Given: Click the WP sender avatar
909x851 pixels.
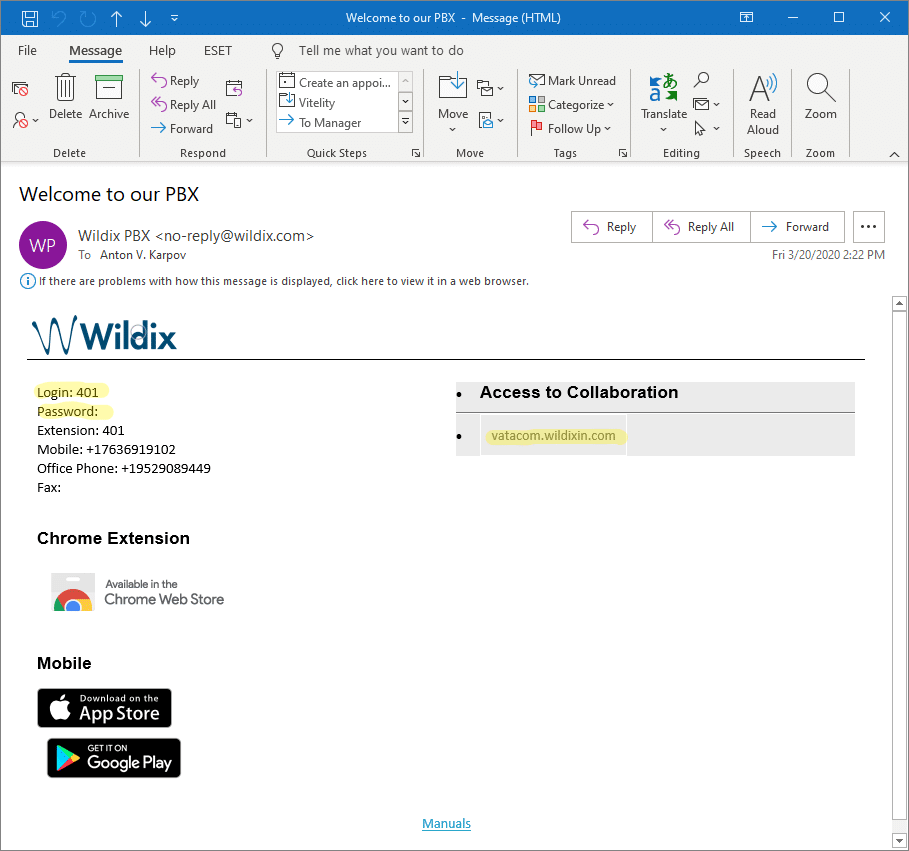Looking at the screenshot, I should pos(43,245).
